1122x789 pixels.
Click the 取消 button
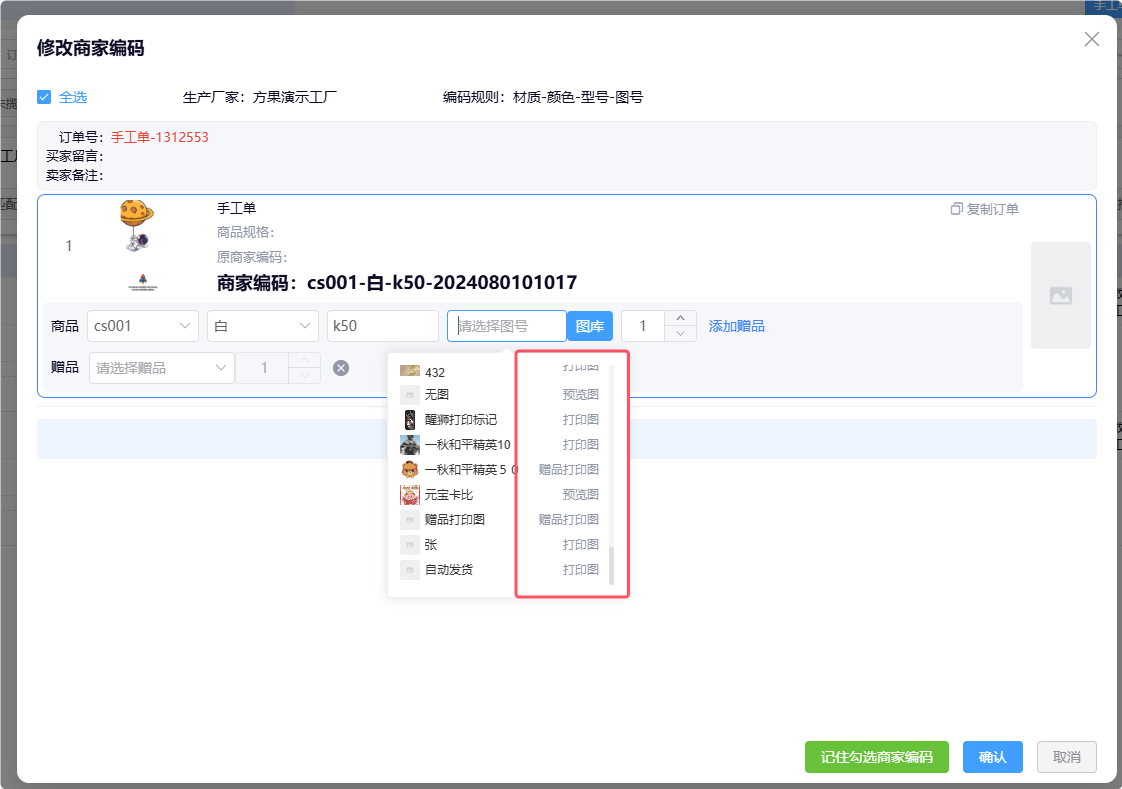click(x=1066, y=757)
